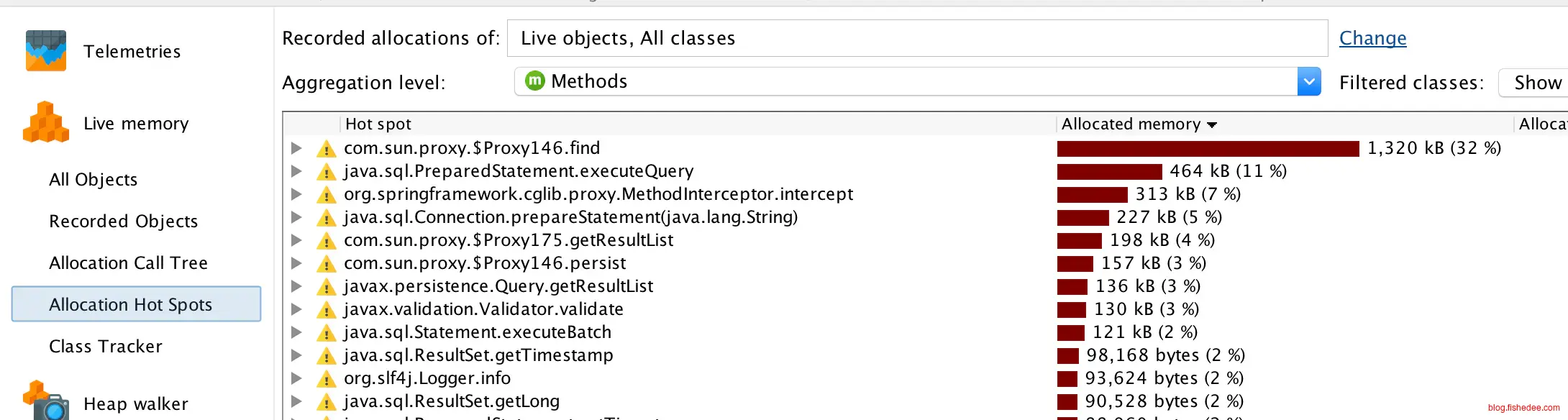Click warning icon beside $Proxy146.find
The image size is (1568, 420).
click(327, 149)
